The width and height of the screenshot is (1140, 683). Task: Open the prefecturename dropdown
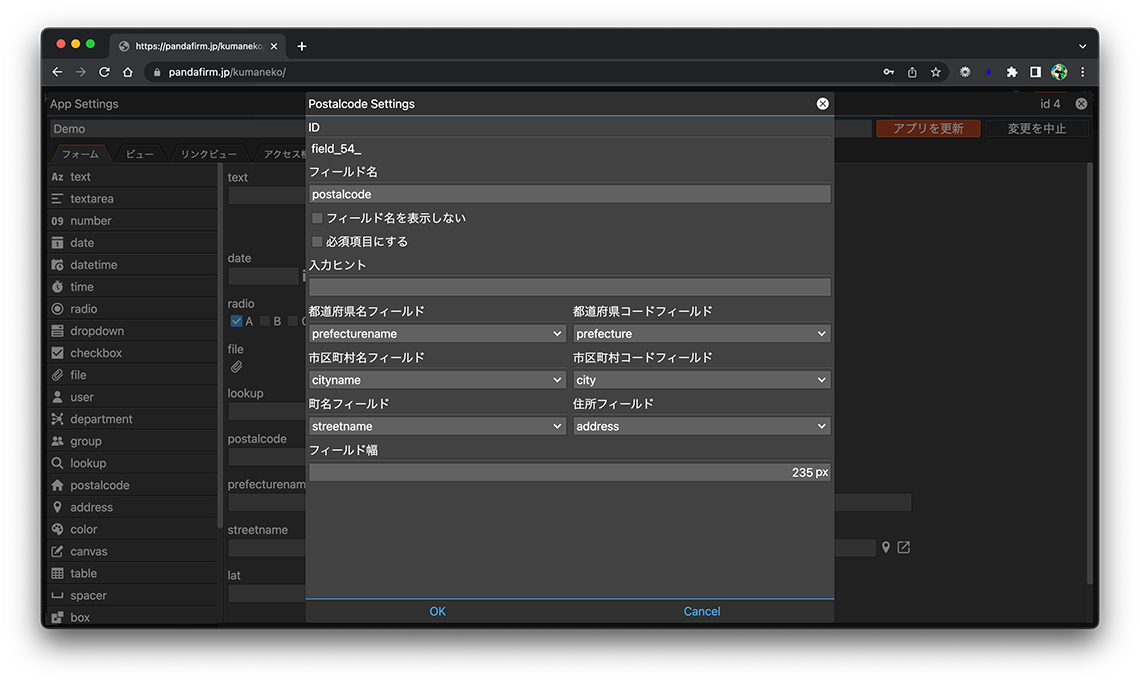point(437,334)
